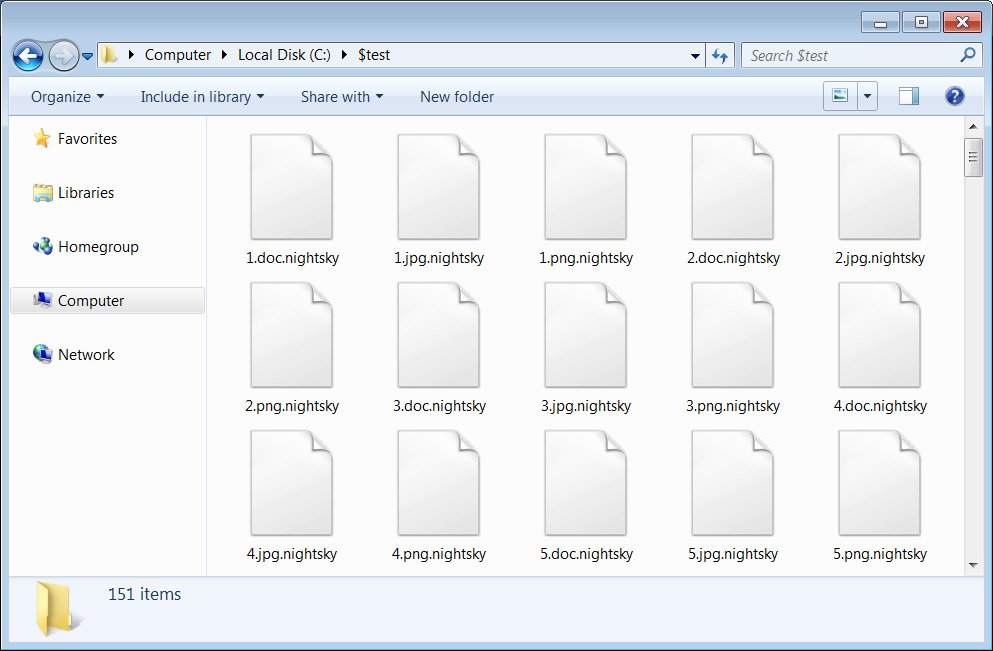
Task: Click the search magnifier icon
Action: [x=967, y=55]
